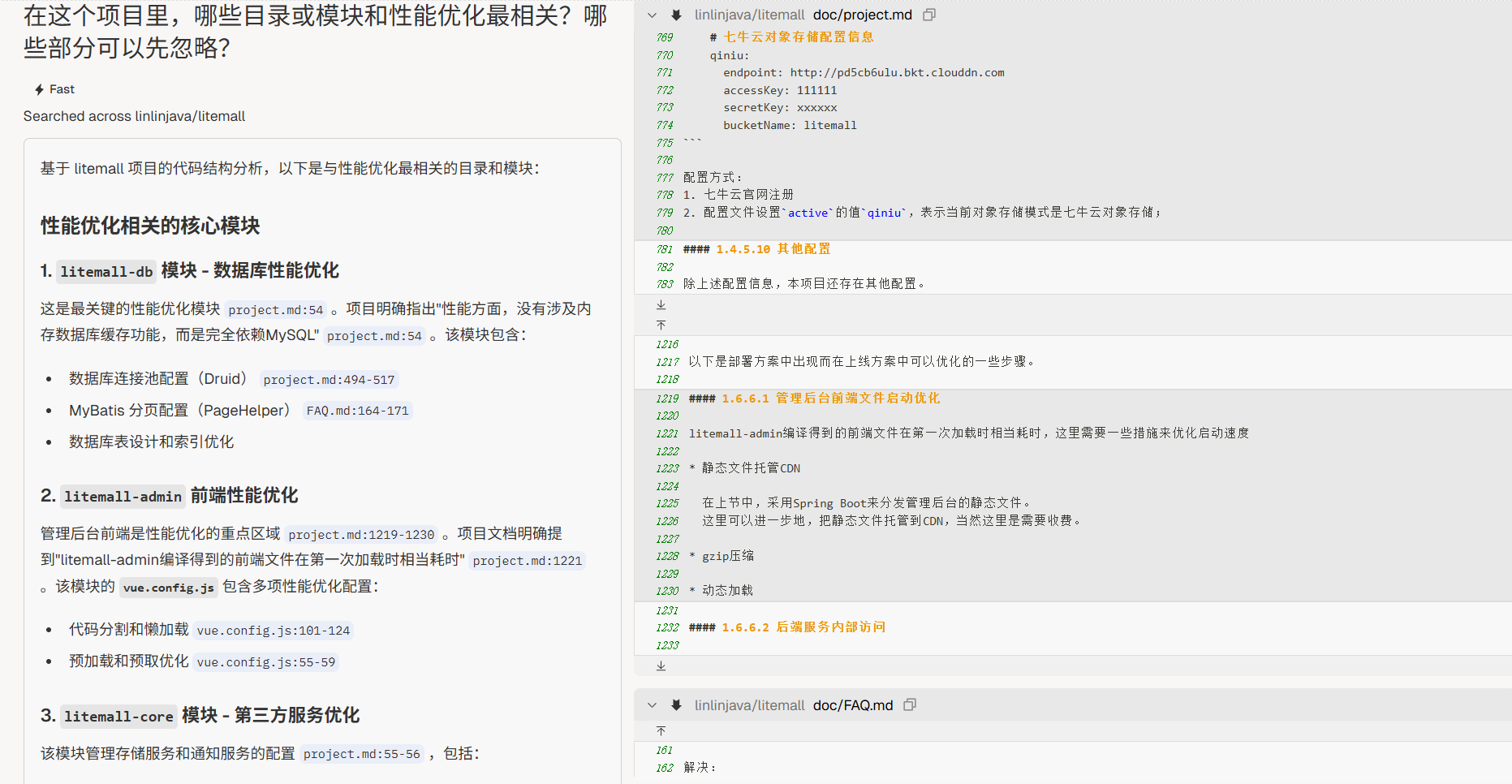Copy the doc/project.md file path
Screen dimensions: 1512x784
click(929, 15)
